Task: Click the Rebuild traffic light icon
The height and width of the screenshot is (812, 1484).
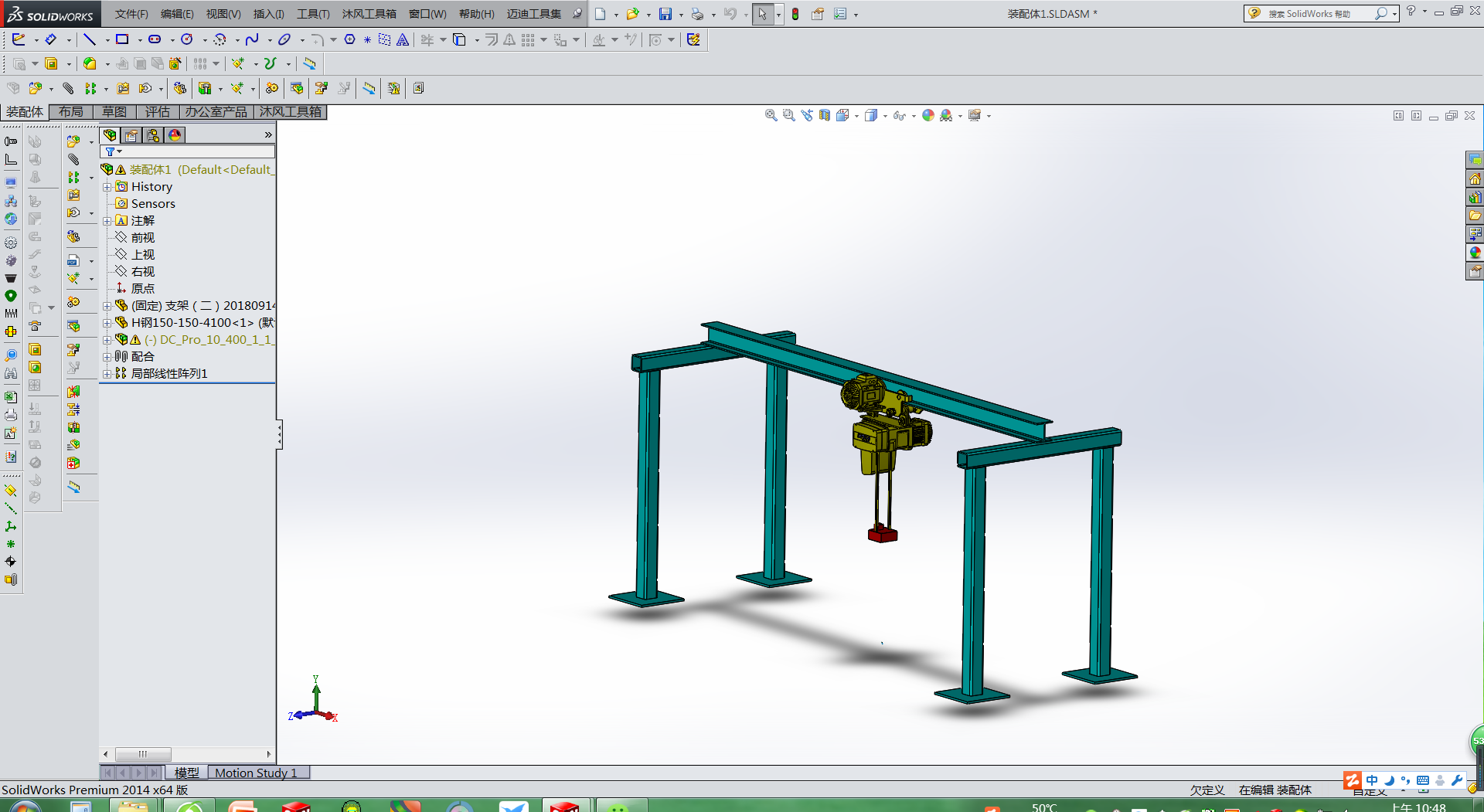Action: click(795, 14)
